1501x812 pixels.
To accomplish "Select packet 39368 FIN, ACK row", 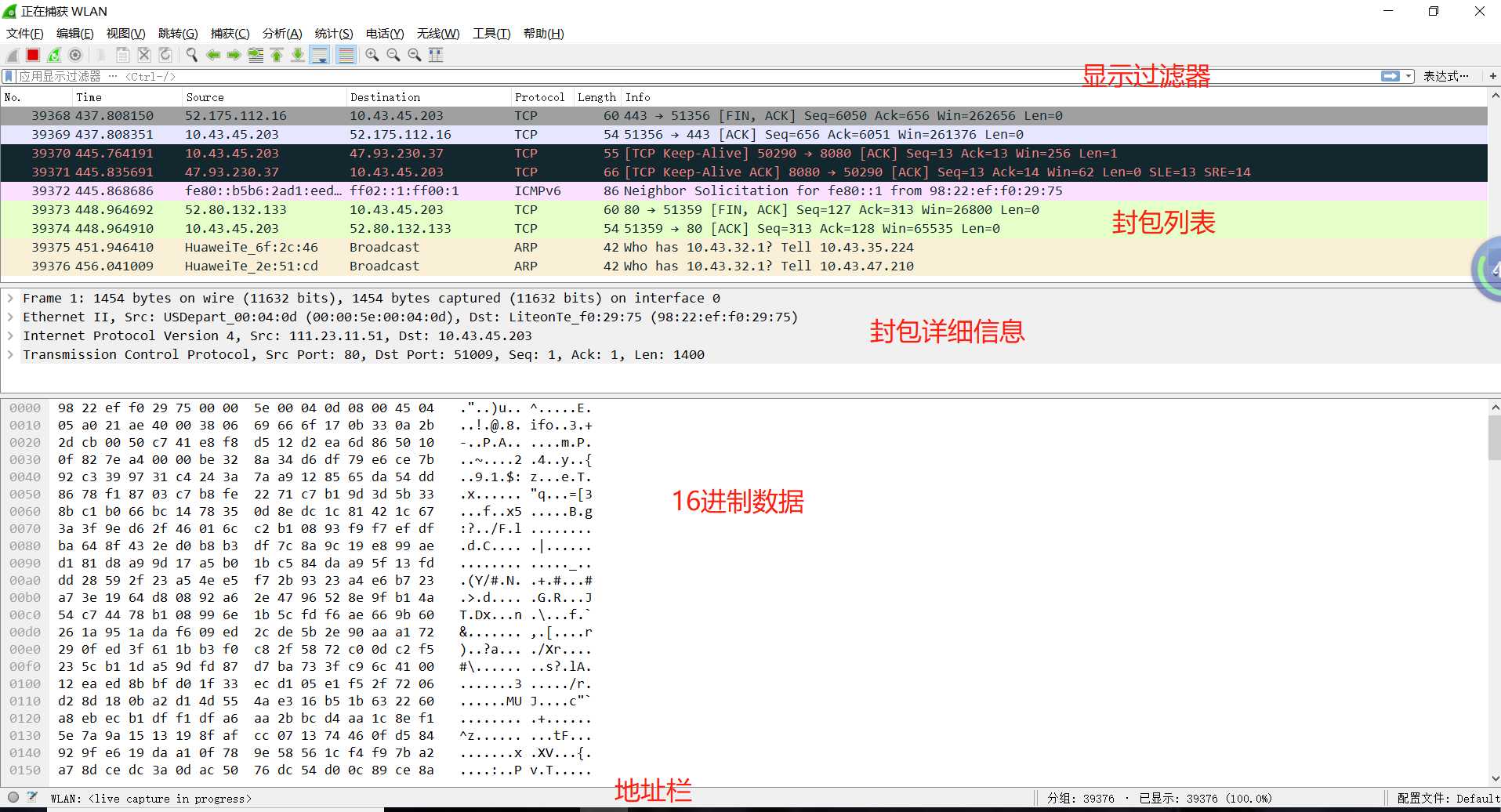I will pos(744,115).
